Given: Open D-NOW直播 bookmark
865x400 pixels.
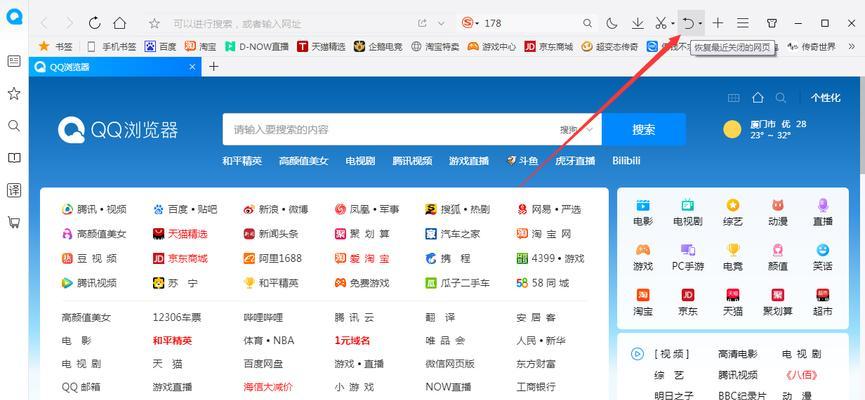Looking at the screenshot, I should [x=257, y=47].
